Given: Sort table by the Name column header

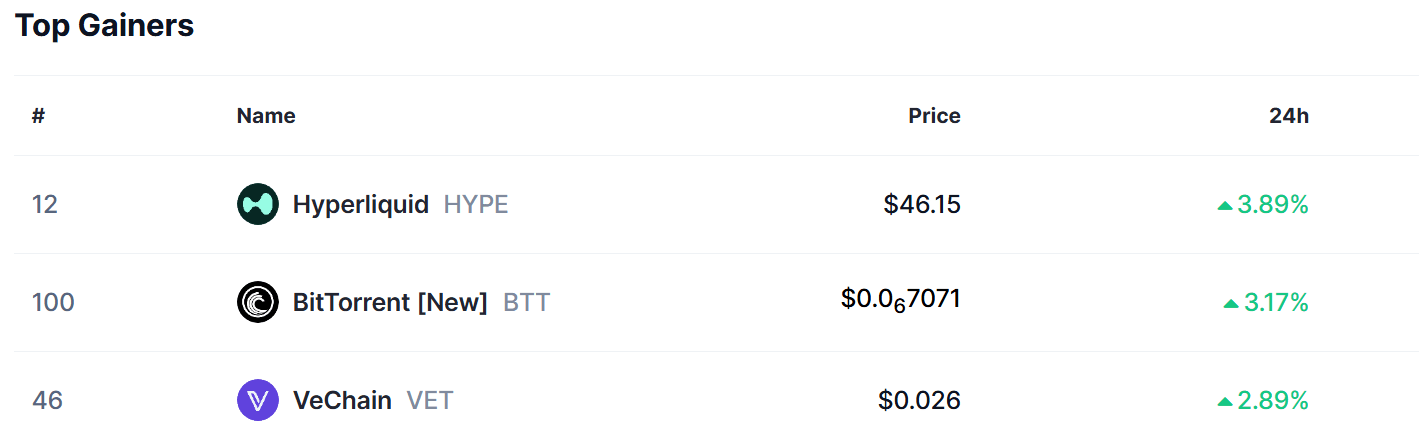Looking at the screenshot, I should click(x=266, y=116).
